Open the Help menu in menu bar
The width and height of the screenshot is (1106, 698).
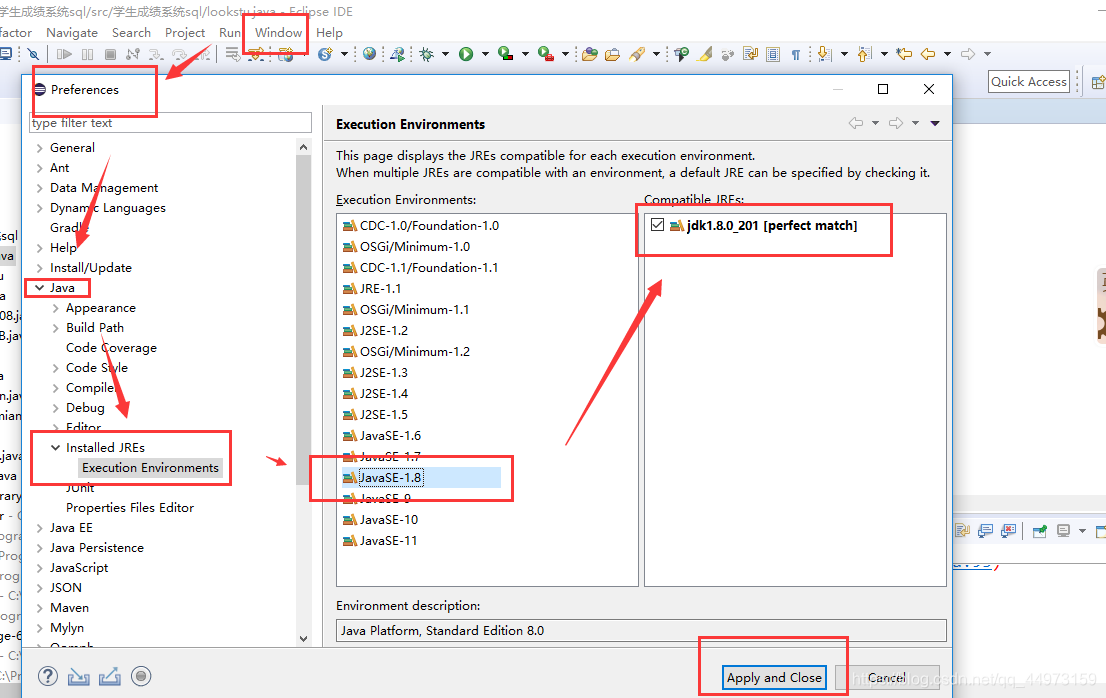pyautogui.click(x=329, y=32)
